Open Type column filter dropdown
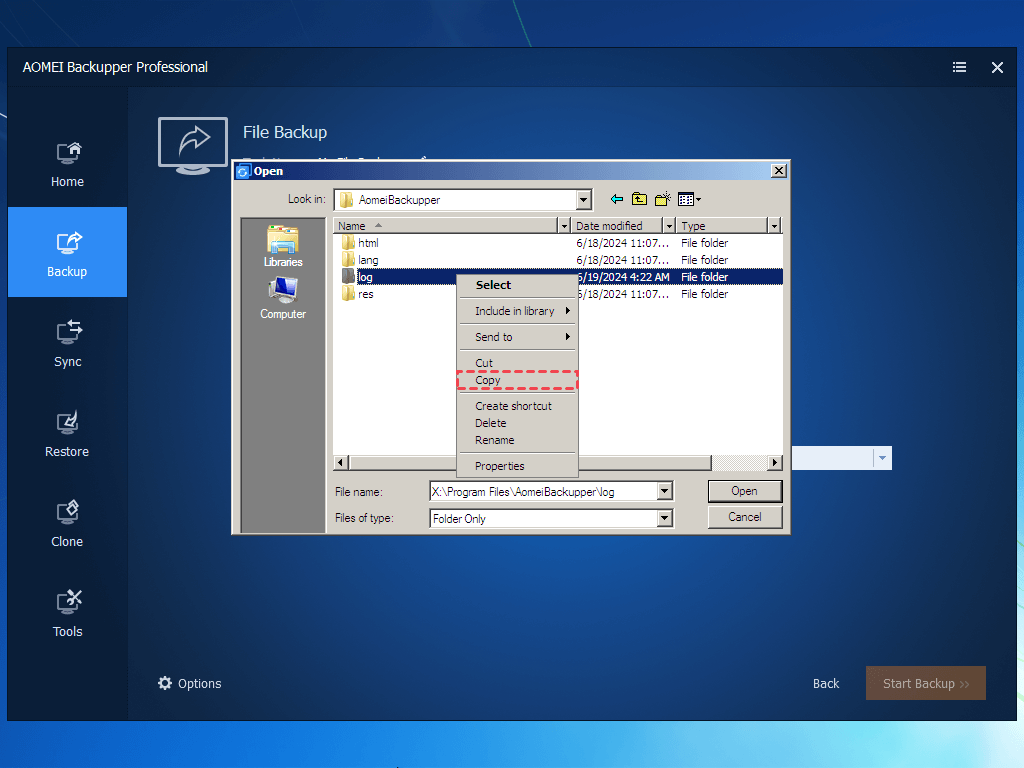 coord(774,226)
